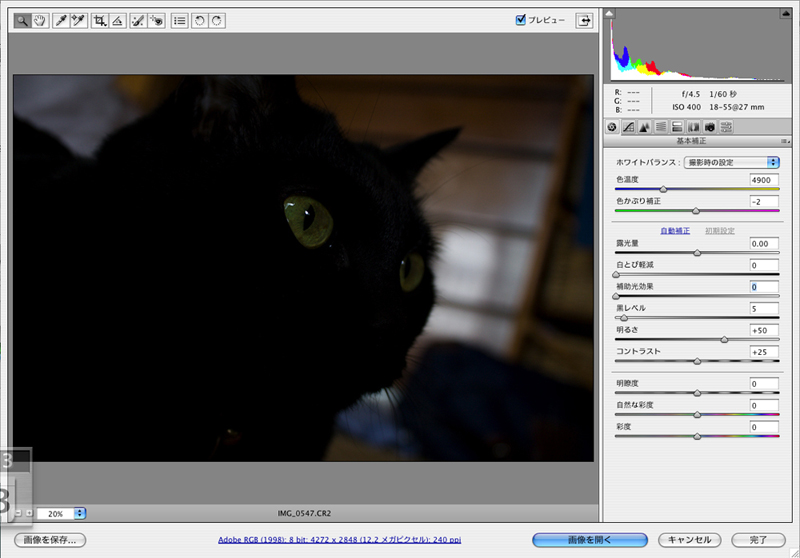Click the 明瞭度 value field
The width and height of the screenshot is (800, 558).
[x=764, y=384]
